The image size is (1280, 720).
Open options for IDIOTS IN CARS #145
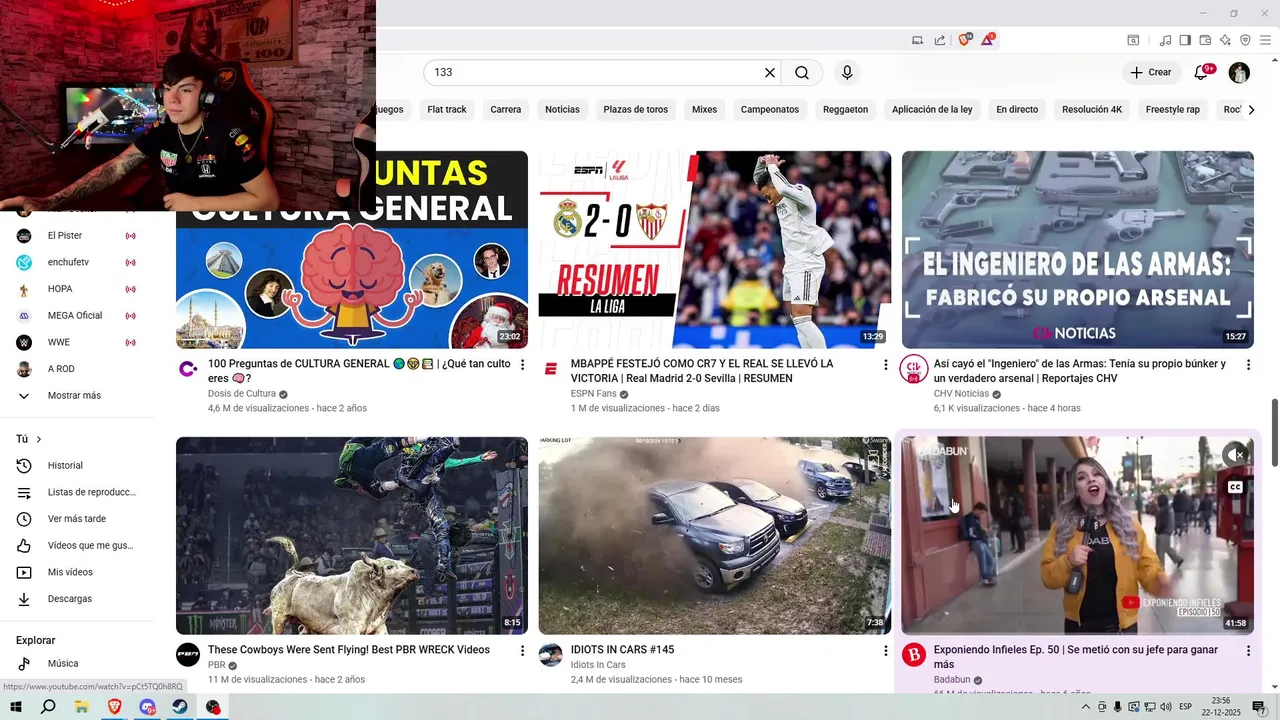click(885, 651)
